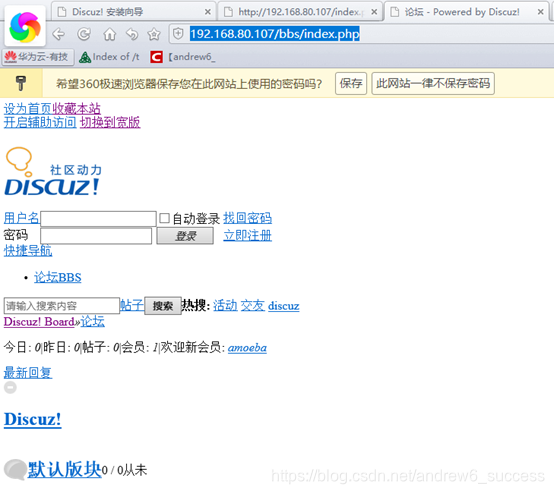Screen dimensions: 554x494
Task: Open the 论坛 breadcrumb link
Action: [93, 322]
